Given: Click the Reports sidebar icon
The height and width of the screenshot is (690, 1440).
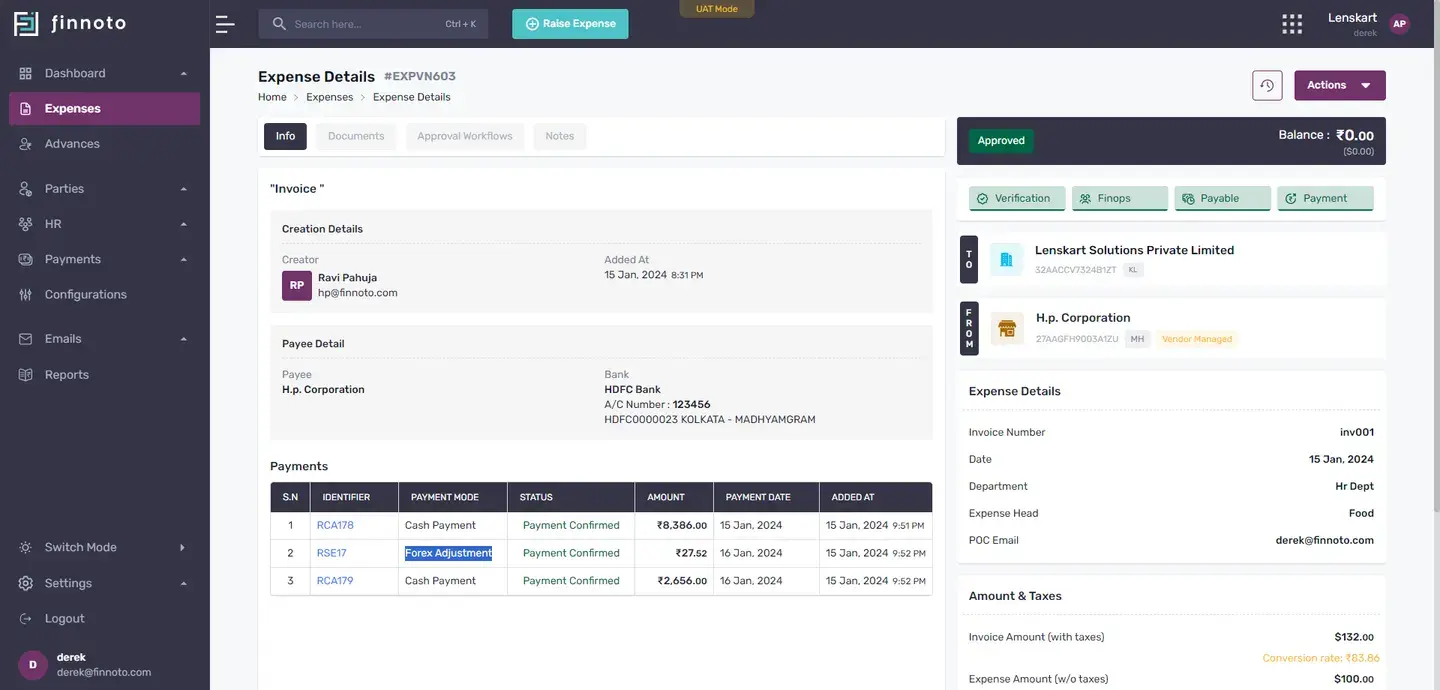Looking at the screenshot, I should coord(26,375).
